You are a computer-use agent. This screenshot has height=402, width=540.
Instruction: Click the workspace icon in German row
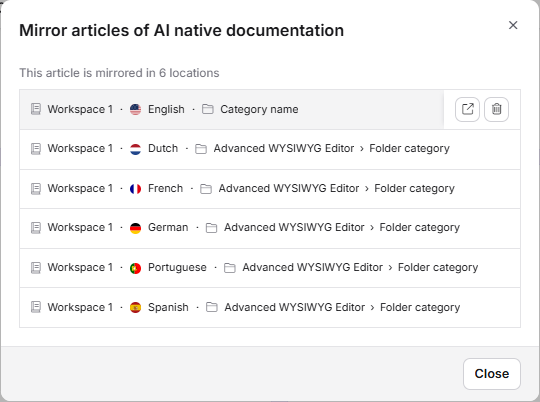pyautogui.click(x=36, y=228)
